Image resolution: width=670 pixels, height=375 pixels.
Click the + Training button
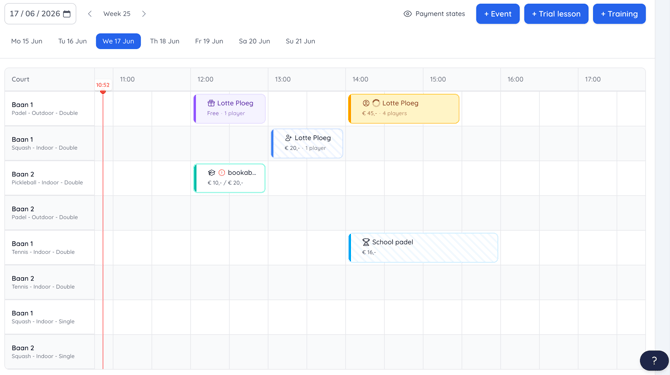click(619, 14)
